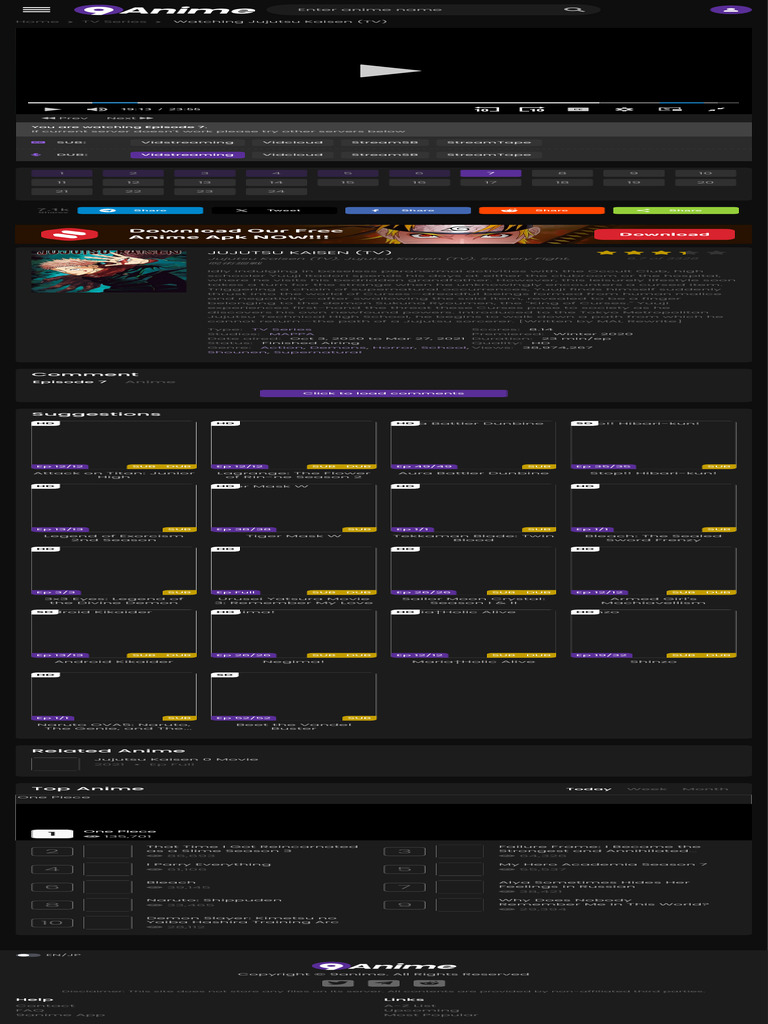Viewport: 768px width, 1024px height.
Task: Toggle the EN/JP title language switch
Action: [x=29, y=955]
